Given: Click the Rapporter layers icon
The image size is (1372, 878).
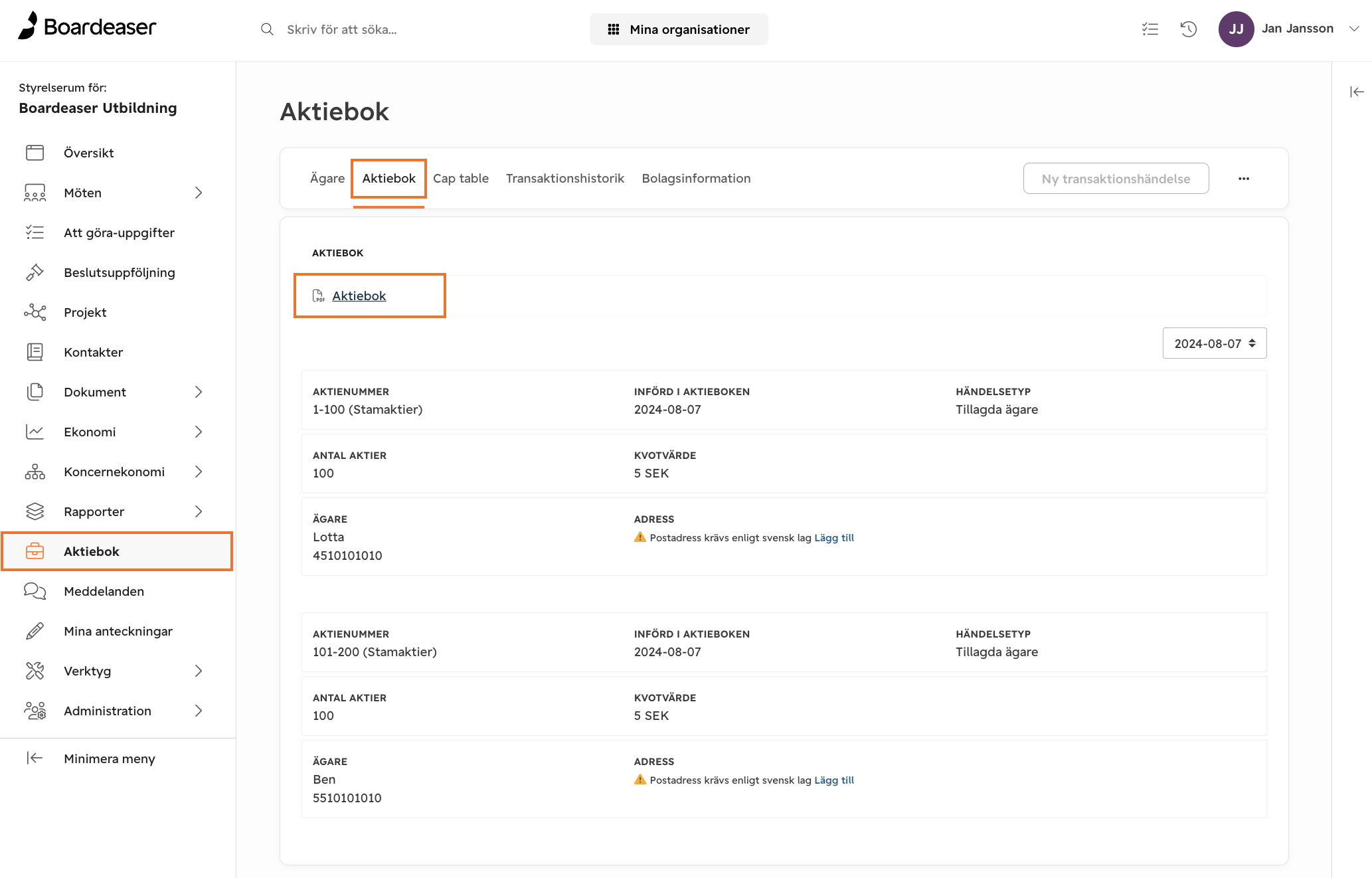Looking at the screenshot, I should click(35, 511).
